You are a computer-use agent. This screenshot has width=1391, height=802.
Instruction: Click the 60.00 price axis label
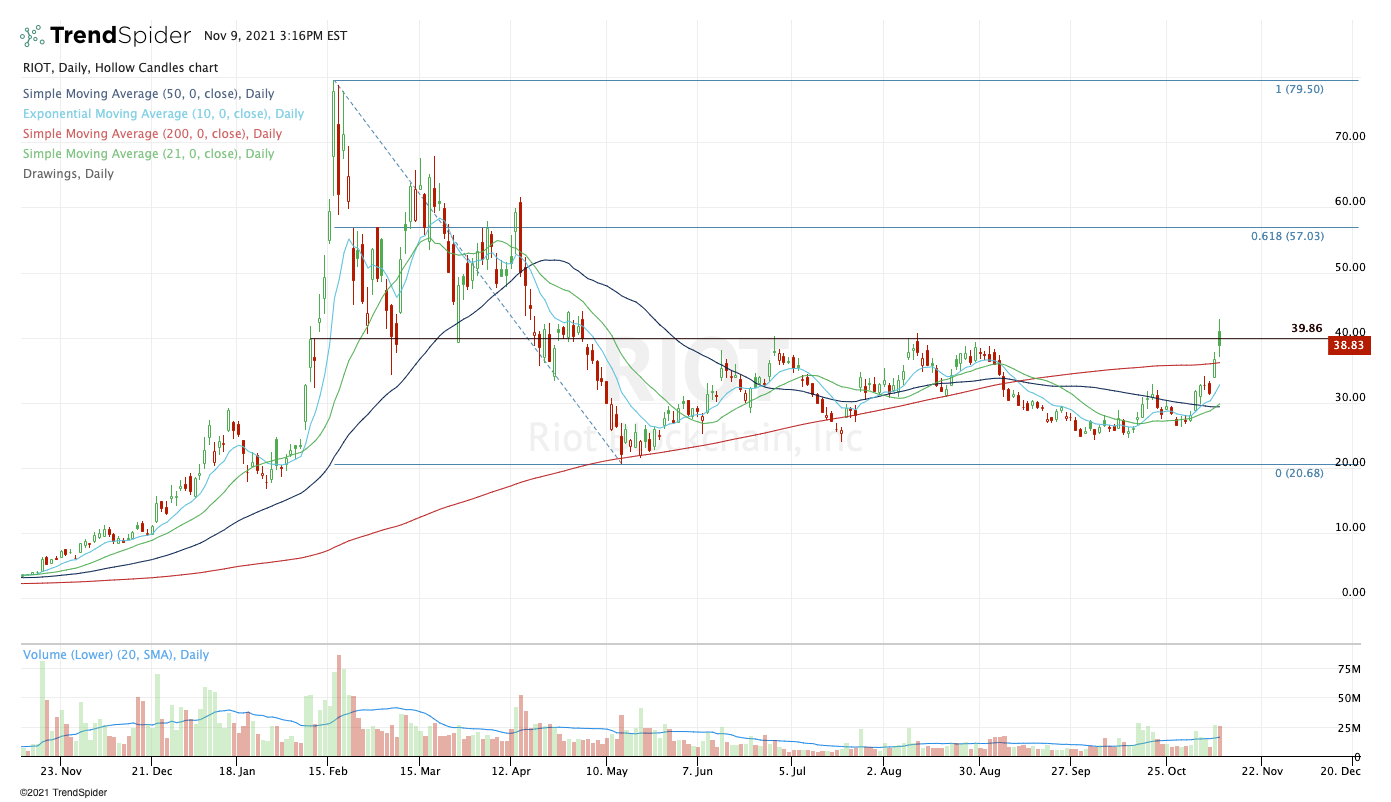tap(1350, 201)
